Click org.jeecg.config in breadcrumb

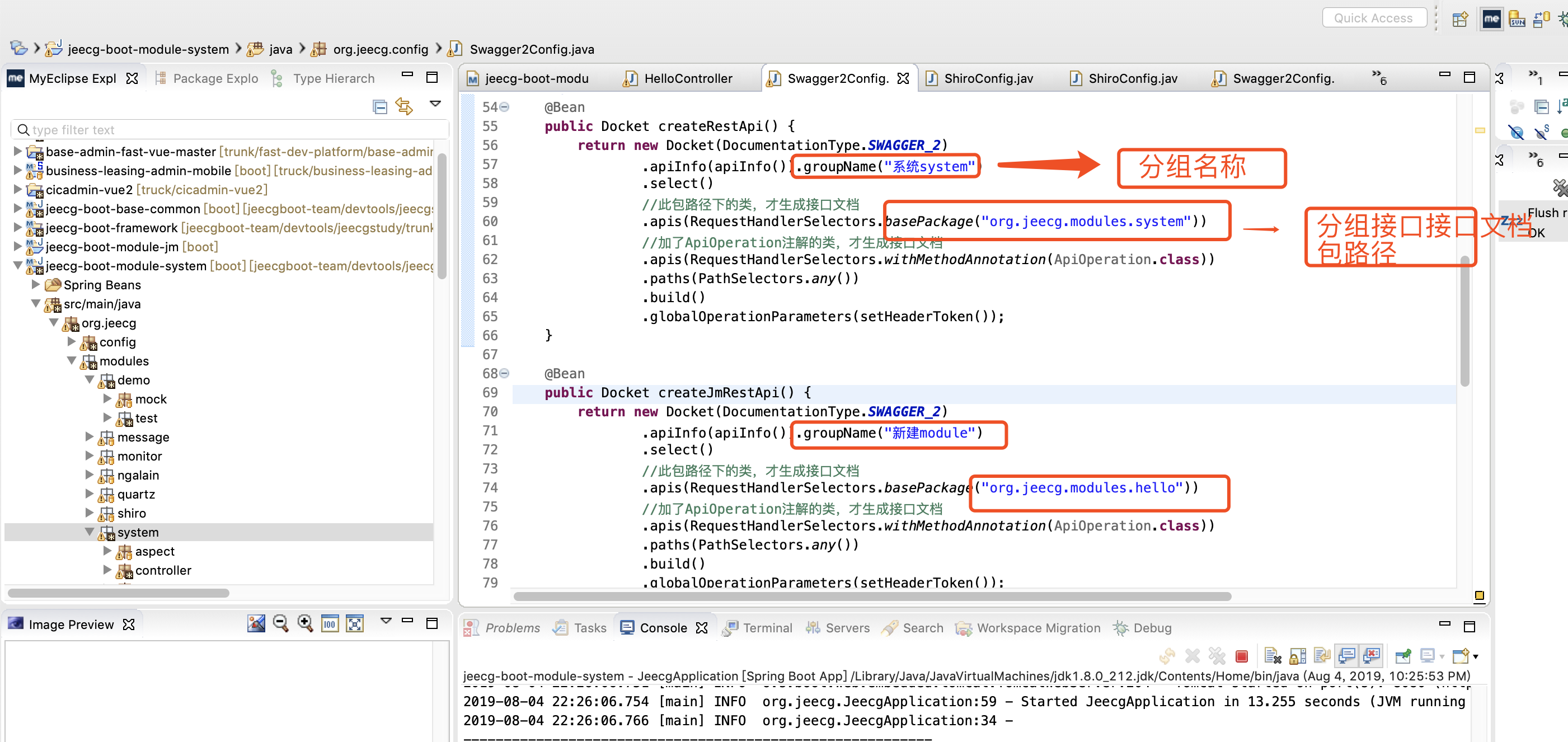tap(380, 49)
